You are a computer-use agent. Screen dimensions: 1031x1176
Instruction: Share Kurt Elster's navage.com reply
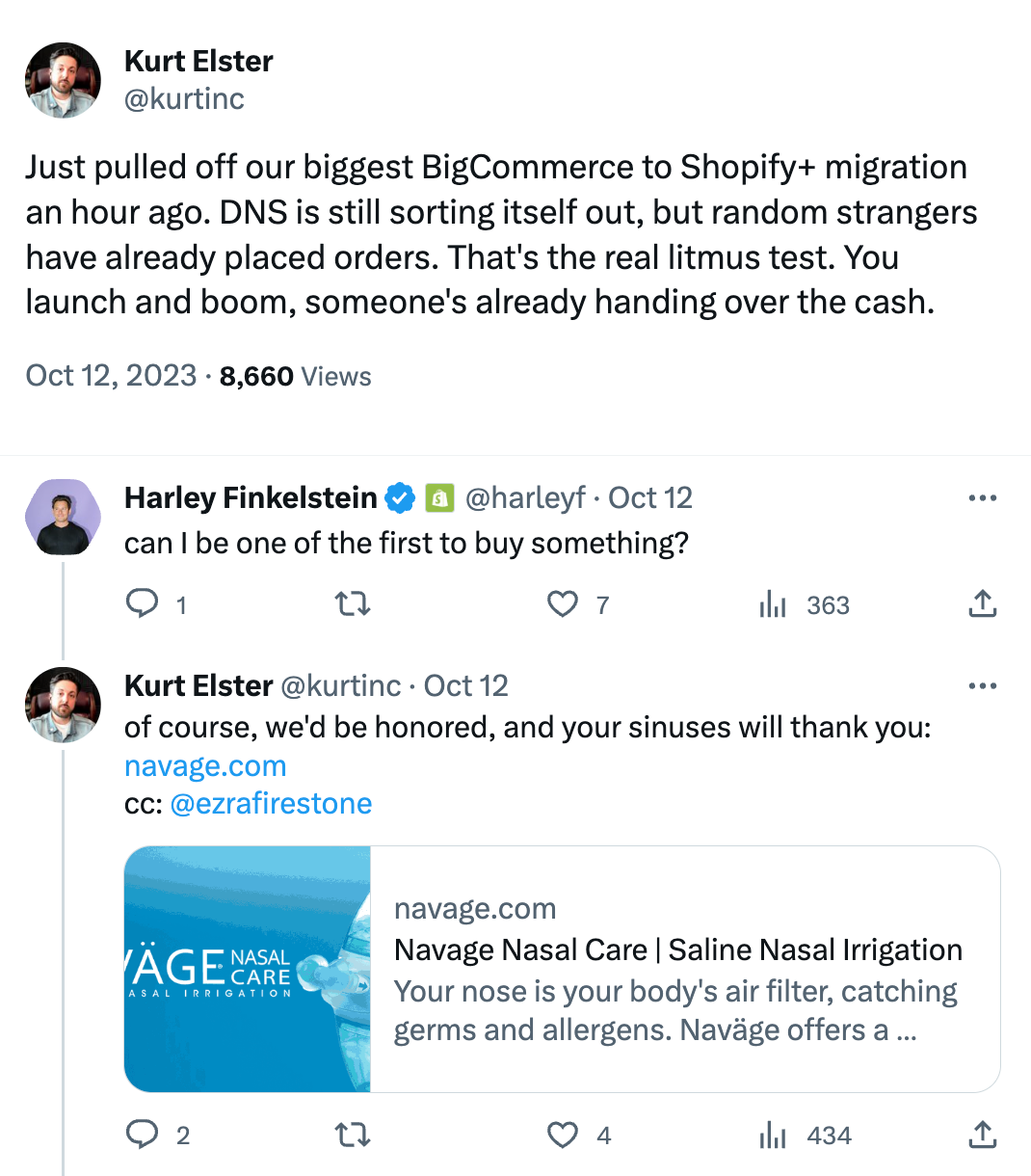point(982,1135)
